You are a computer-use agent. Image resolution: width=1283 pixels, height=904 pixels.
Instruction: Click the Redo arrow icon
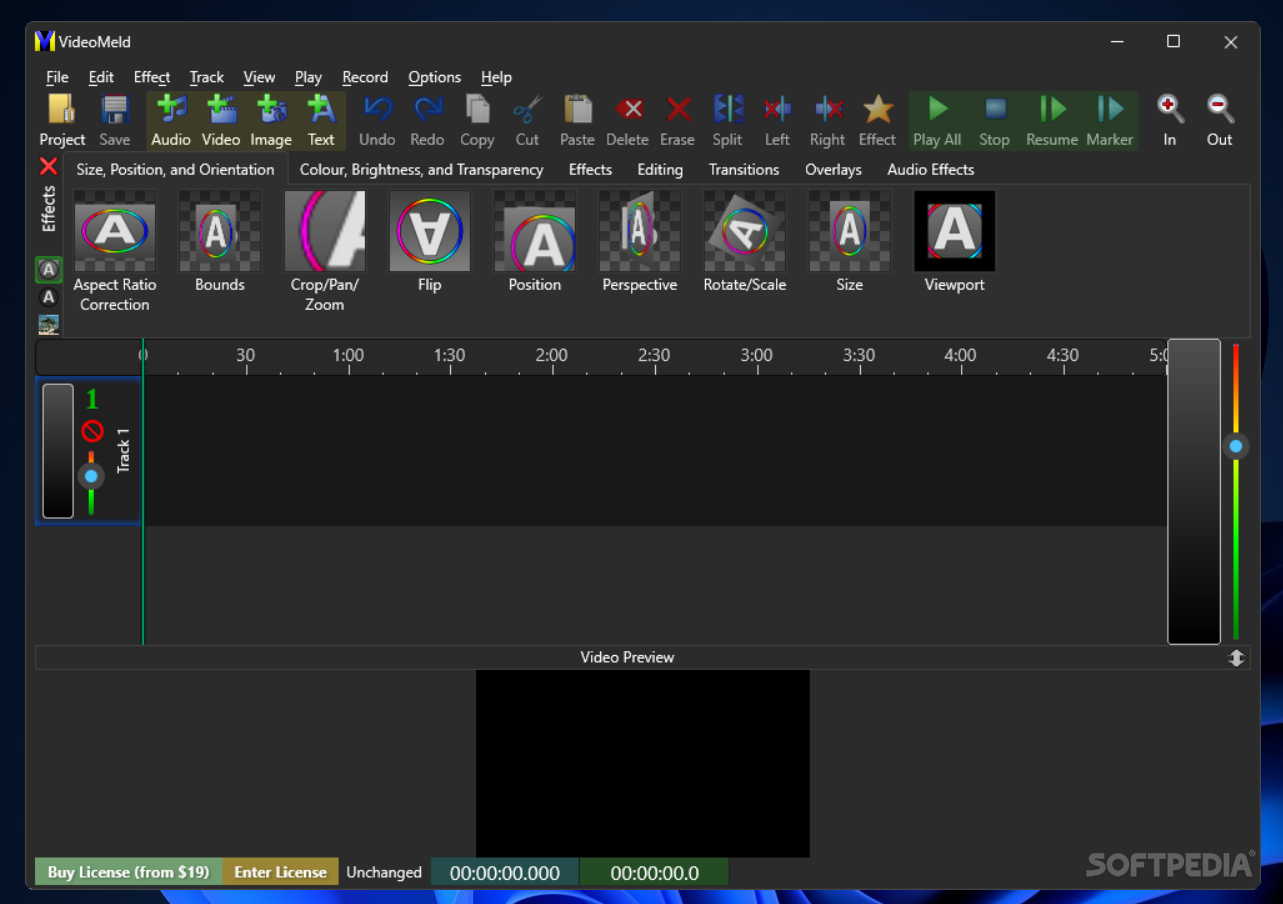(428, 109)
